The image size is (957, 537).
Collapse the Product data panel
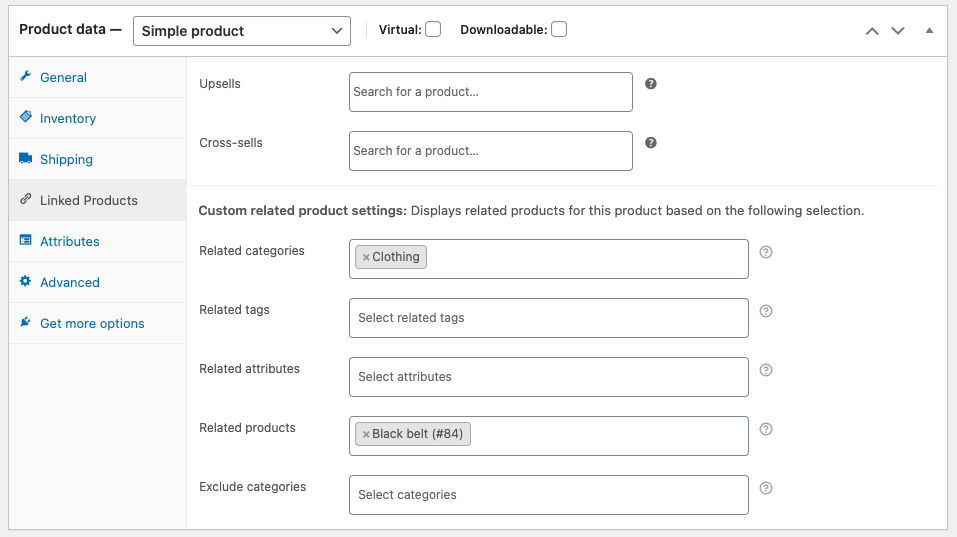pyautogui.click(x=929, y=31)
